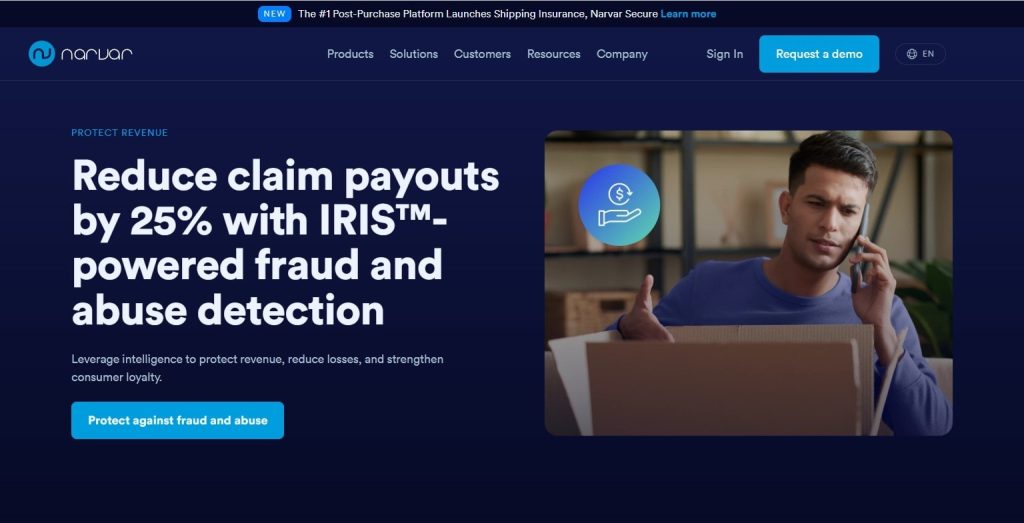Select the EN language label
Image resolution: width=1024 pixels, height=523 pixels.
click(x=928, y=54)
